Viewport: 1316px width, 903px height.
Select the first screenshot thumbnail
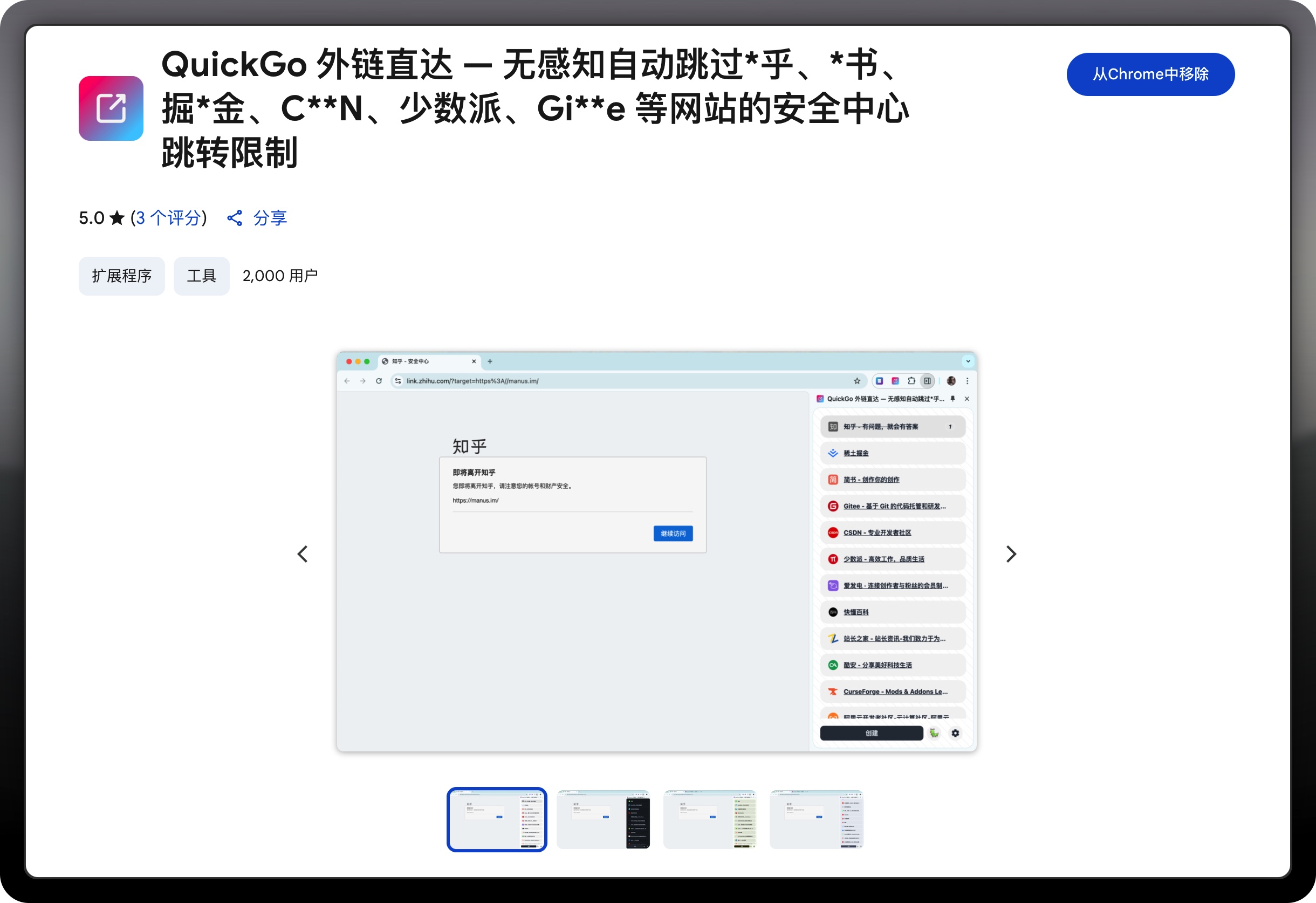[x=497, y=819]
